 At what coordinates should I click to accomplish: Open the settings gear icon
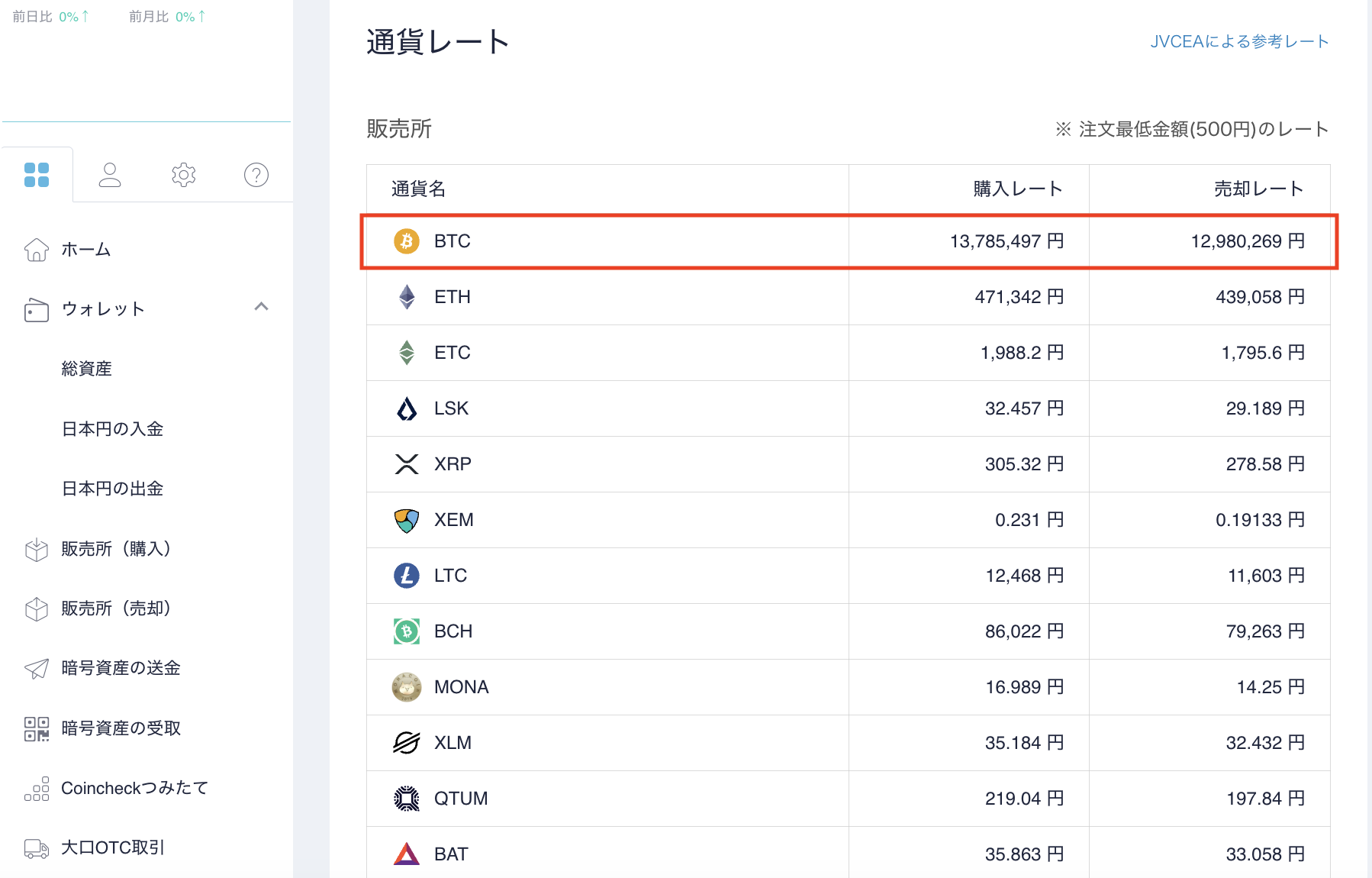click(183, 175)
